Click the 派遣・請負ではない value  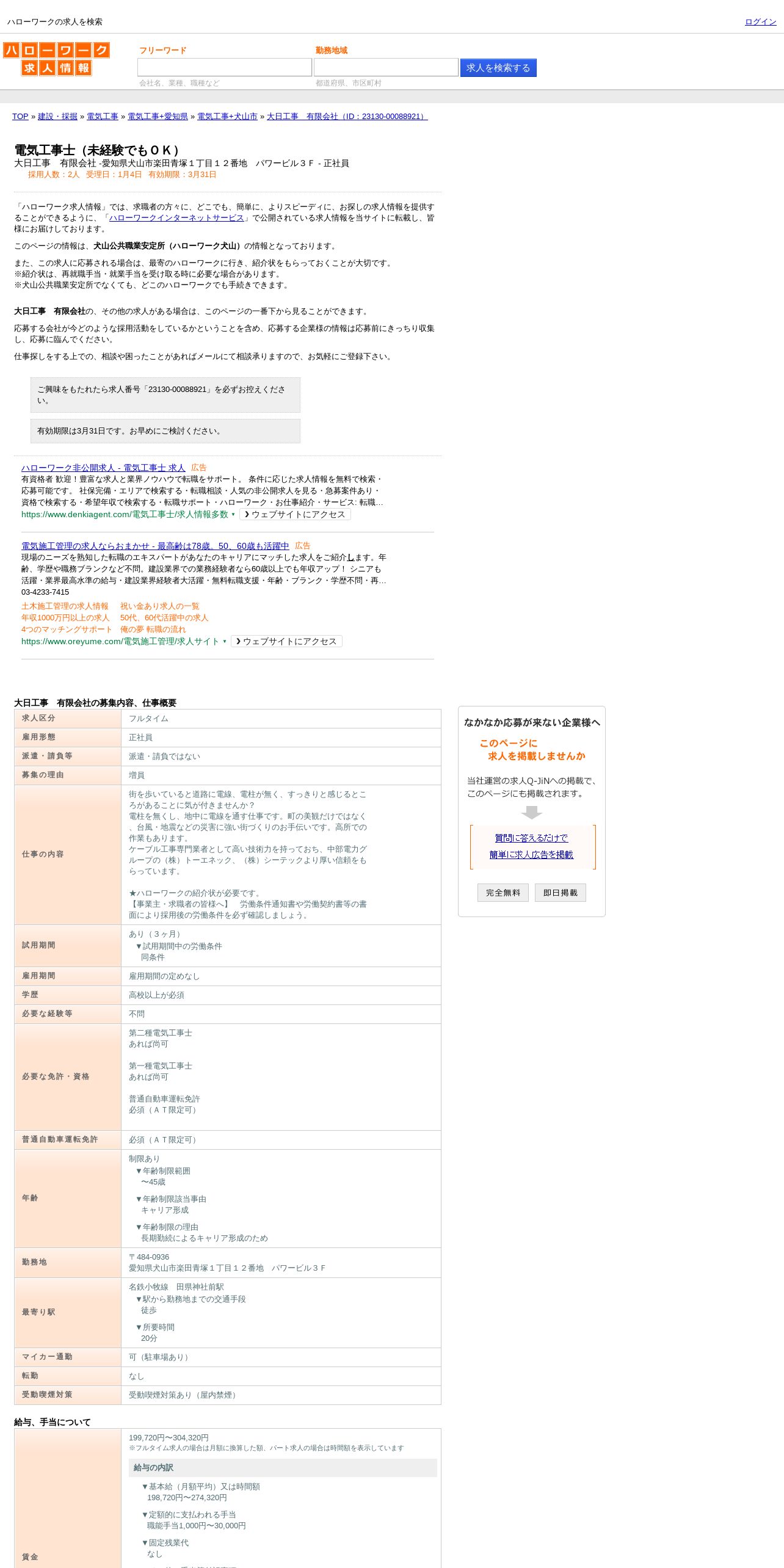(164, 757)
